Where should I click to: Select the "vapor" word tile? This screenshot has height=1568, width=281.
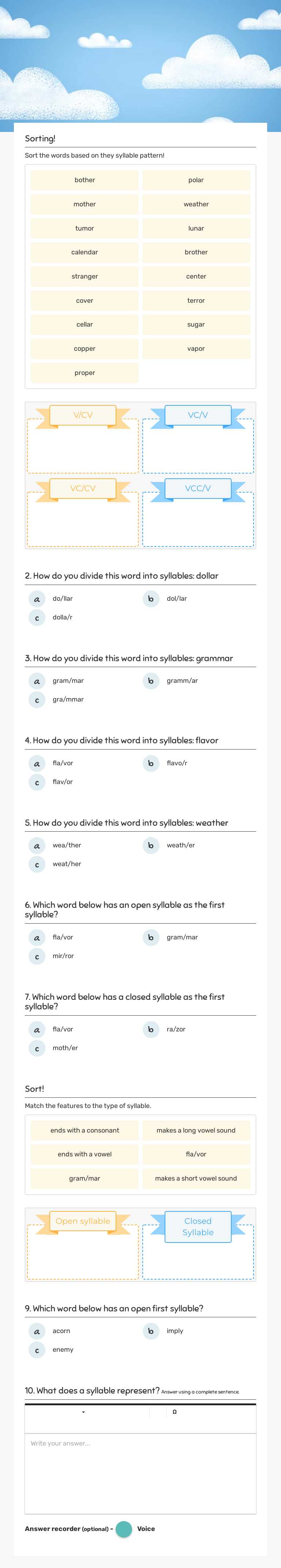point(196,348)
